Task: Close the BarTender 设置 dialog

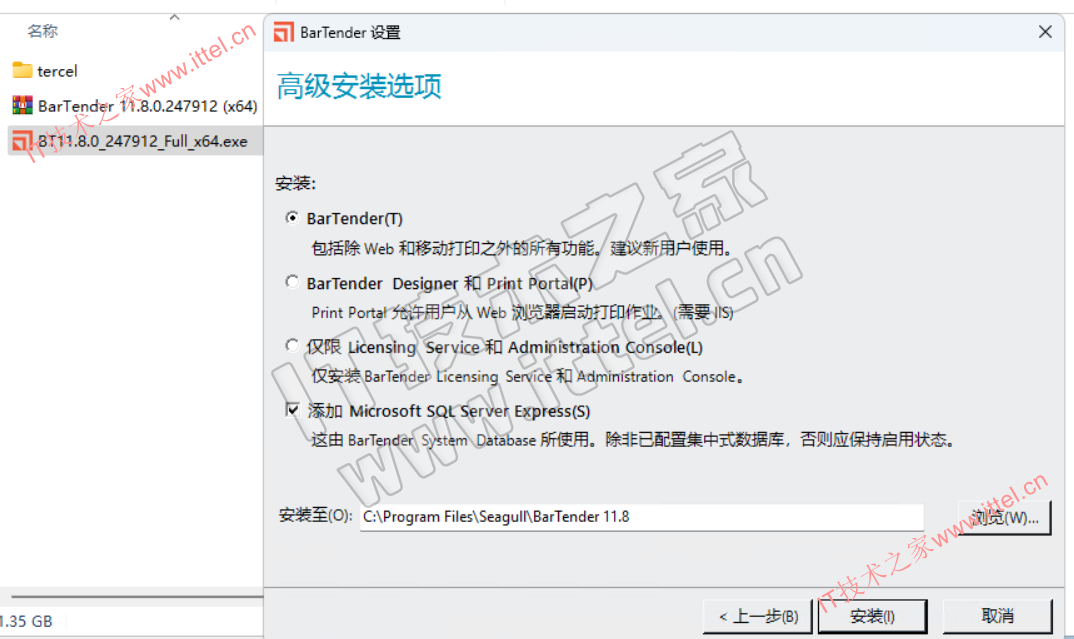Action: coord(1045,32)
